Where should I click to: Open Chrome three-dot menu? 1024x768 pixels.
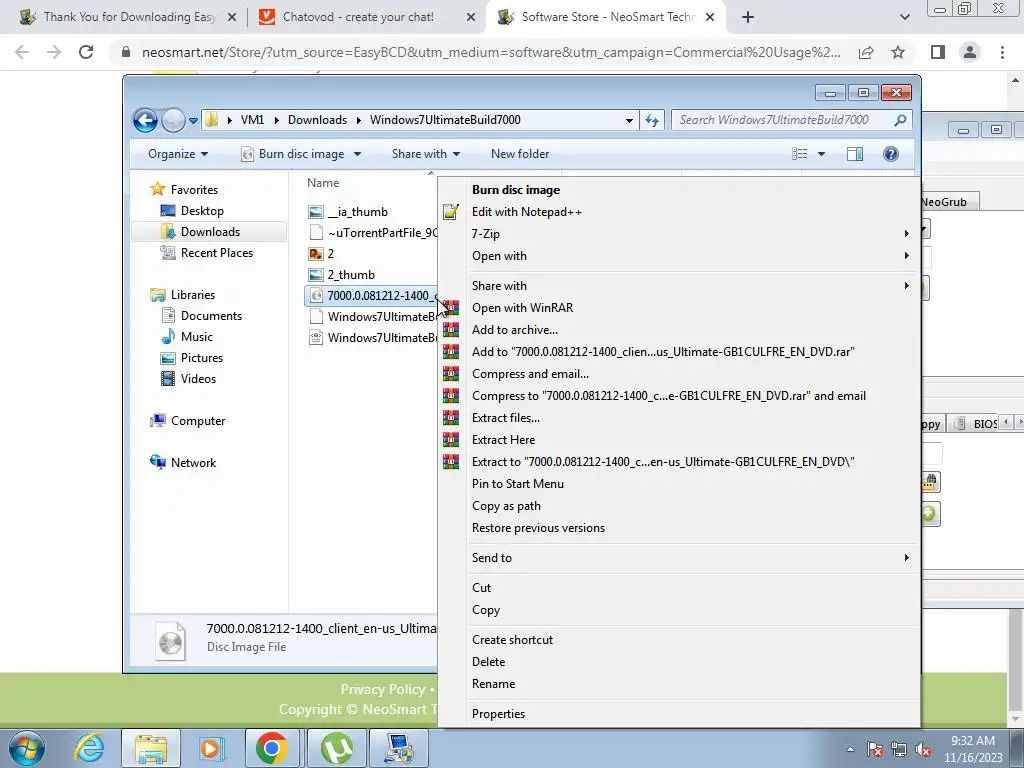pos(1002,52)
